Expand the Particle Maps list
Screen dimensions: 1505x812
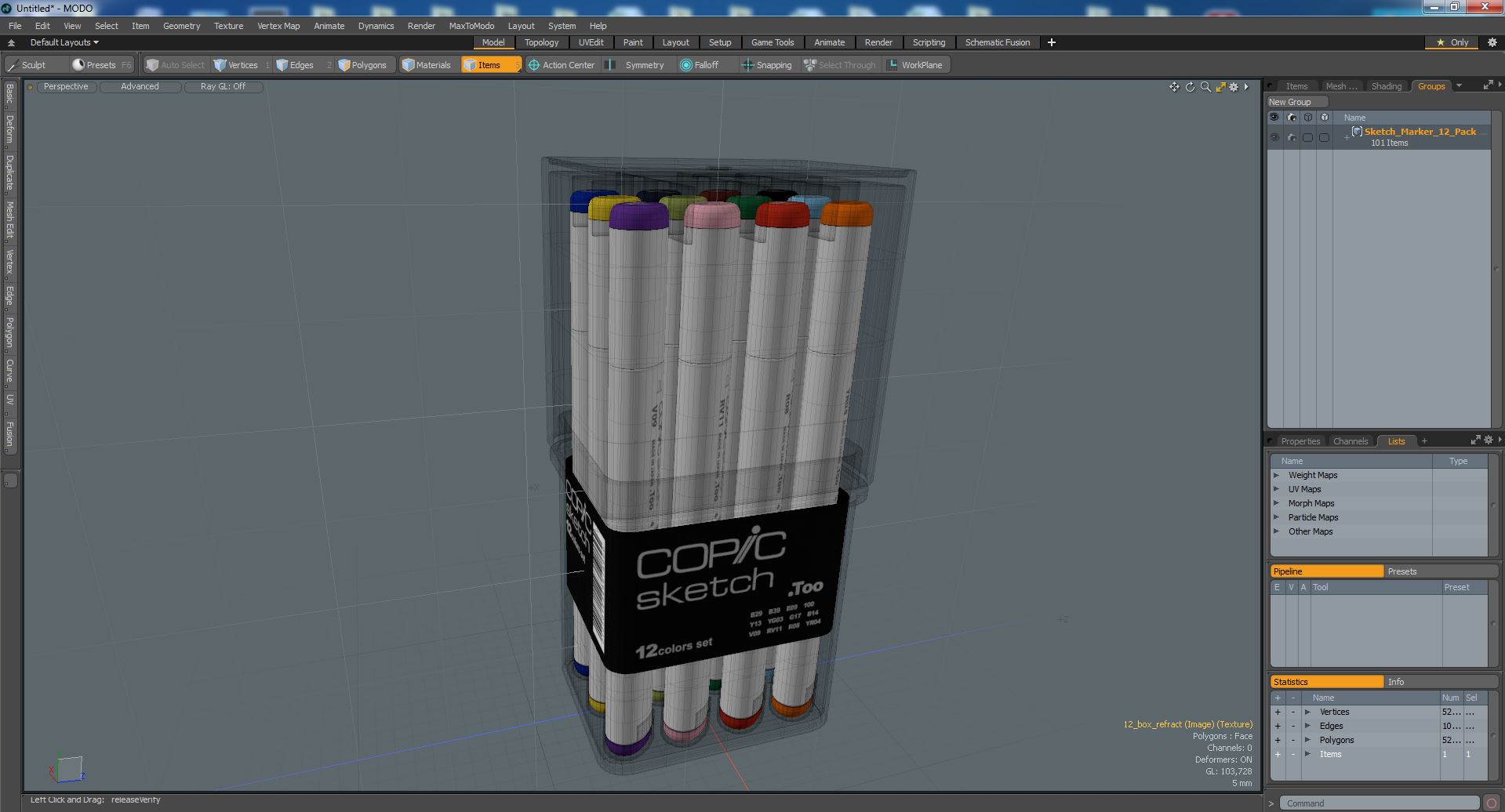pos(1277,517)
